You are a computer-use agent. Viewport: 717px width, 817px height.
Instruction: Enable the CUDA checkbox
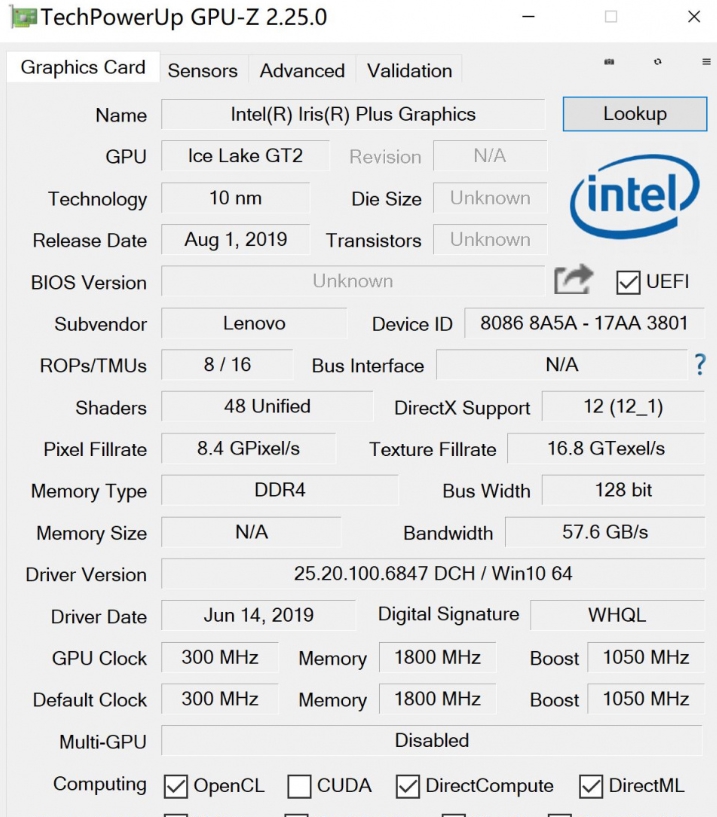(299, 786)
